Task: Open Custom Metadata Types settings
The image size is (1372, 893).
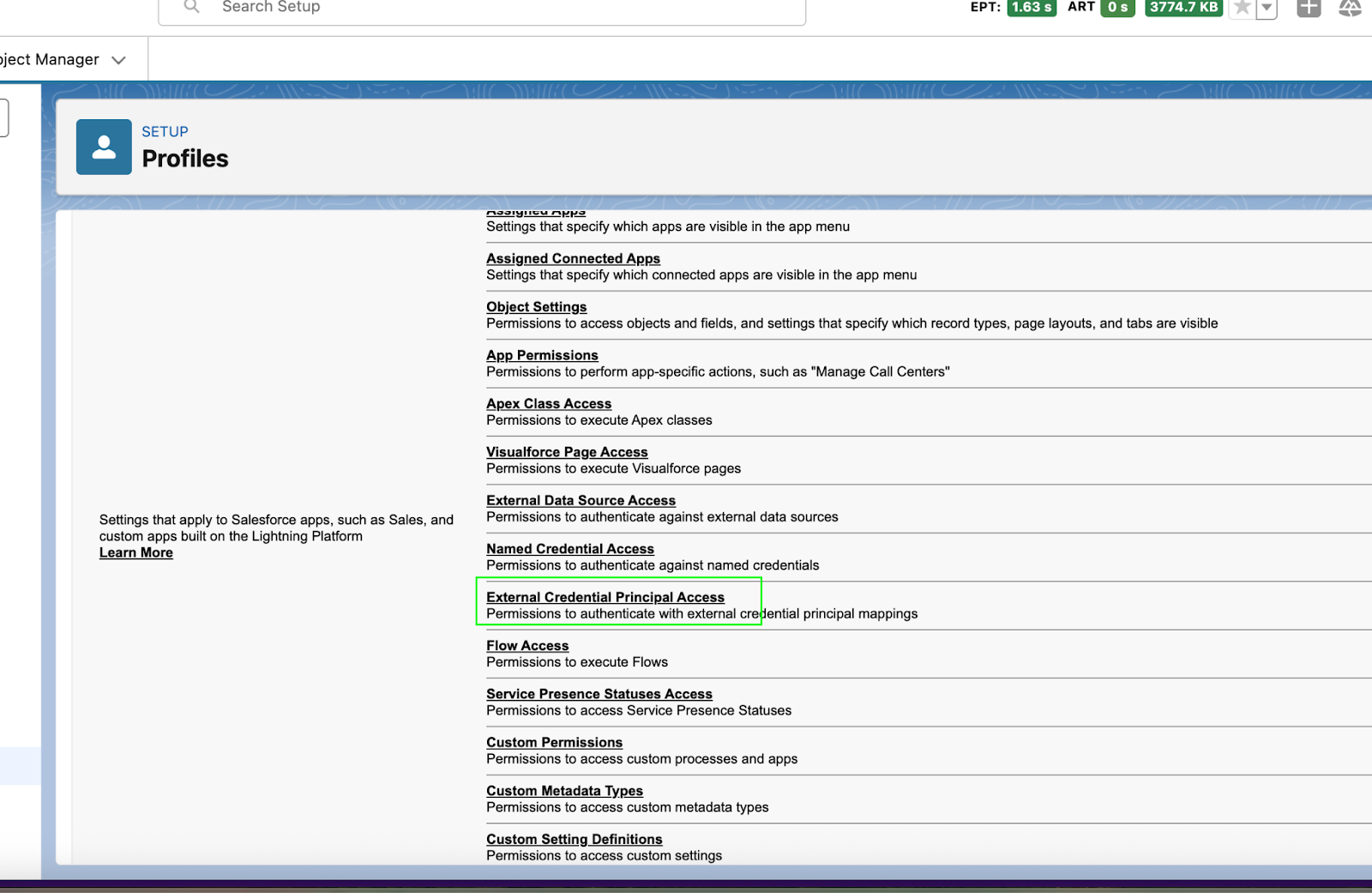Action: coord(564,790)
